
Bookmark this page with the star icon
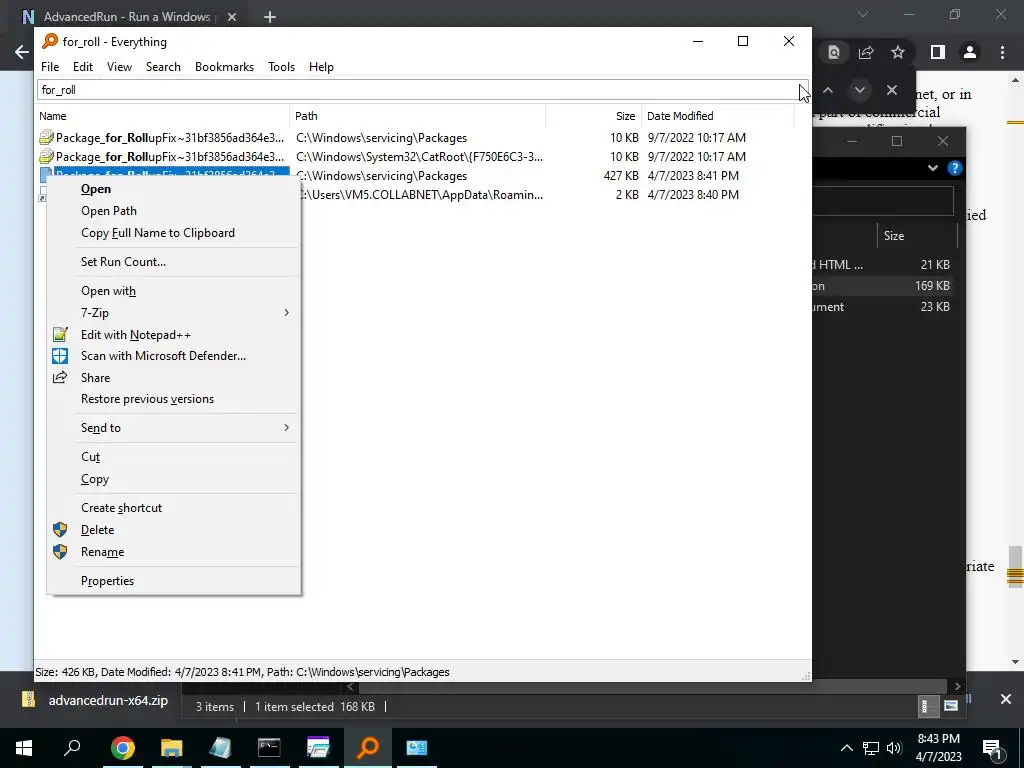pos(898,52)
